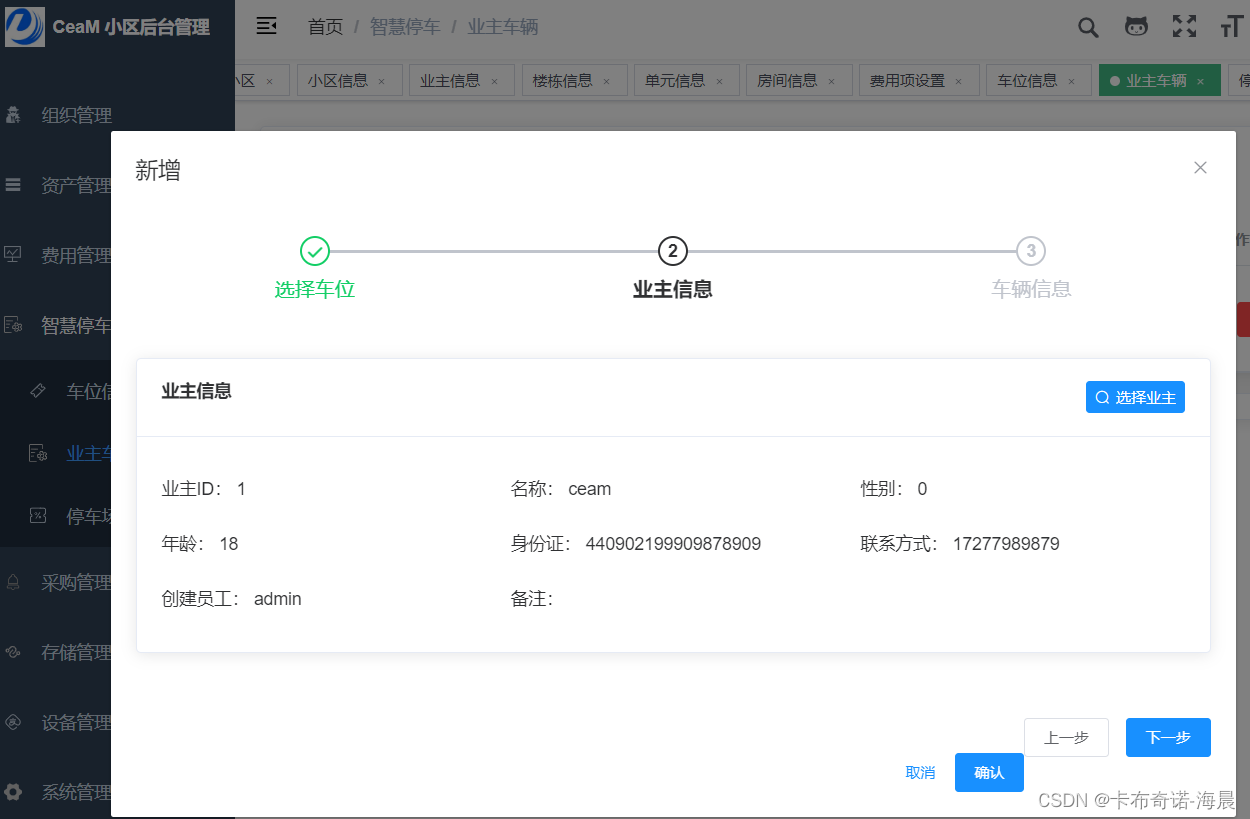Viewport: 1250px width, 819px height.
Task: Click the 系统管理 gear icon
Action: (x=13, y=792)
